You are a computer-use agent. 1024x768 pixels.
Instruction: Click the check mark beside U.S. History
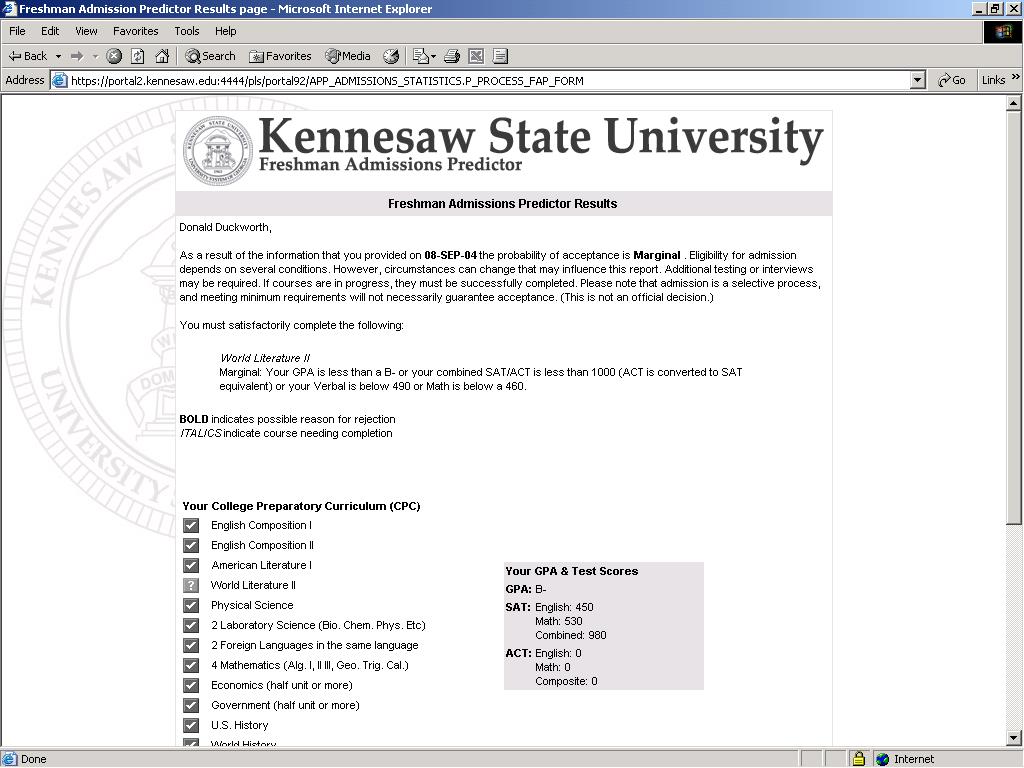(x=191, y=726)
